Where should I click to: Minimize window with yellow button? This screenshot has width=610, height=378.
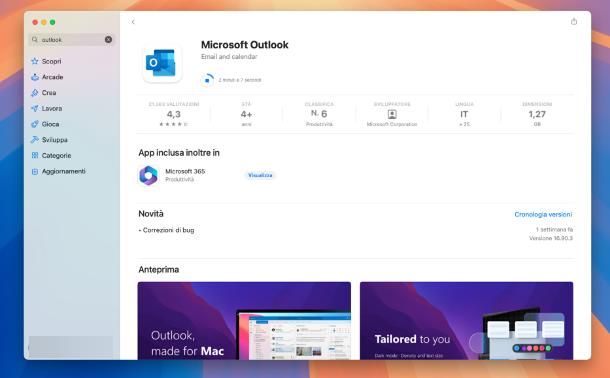click(44, 22)
